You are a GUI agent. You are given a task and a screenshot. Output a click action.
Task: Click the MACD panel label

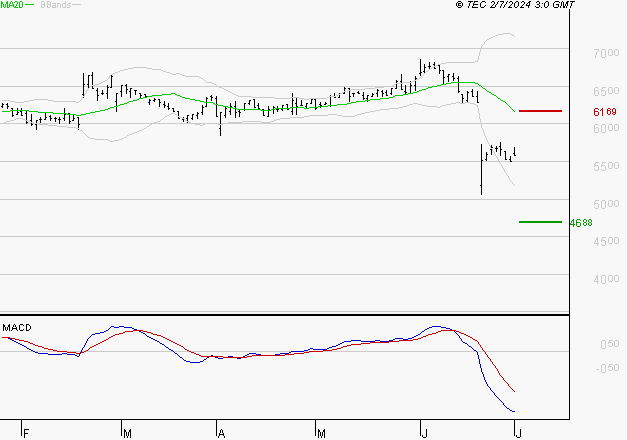[x=17, y=328]
